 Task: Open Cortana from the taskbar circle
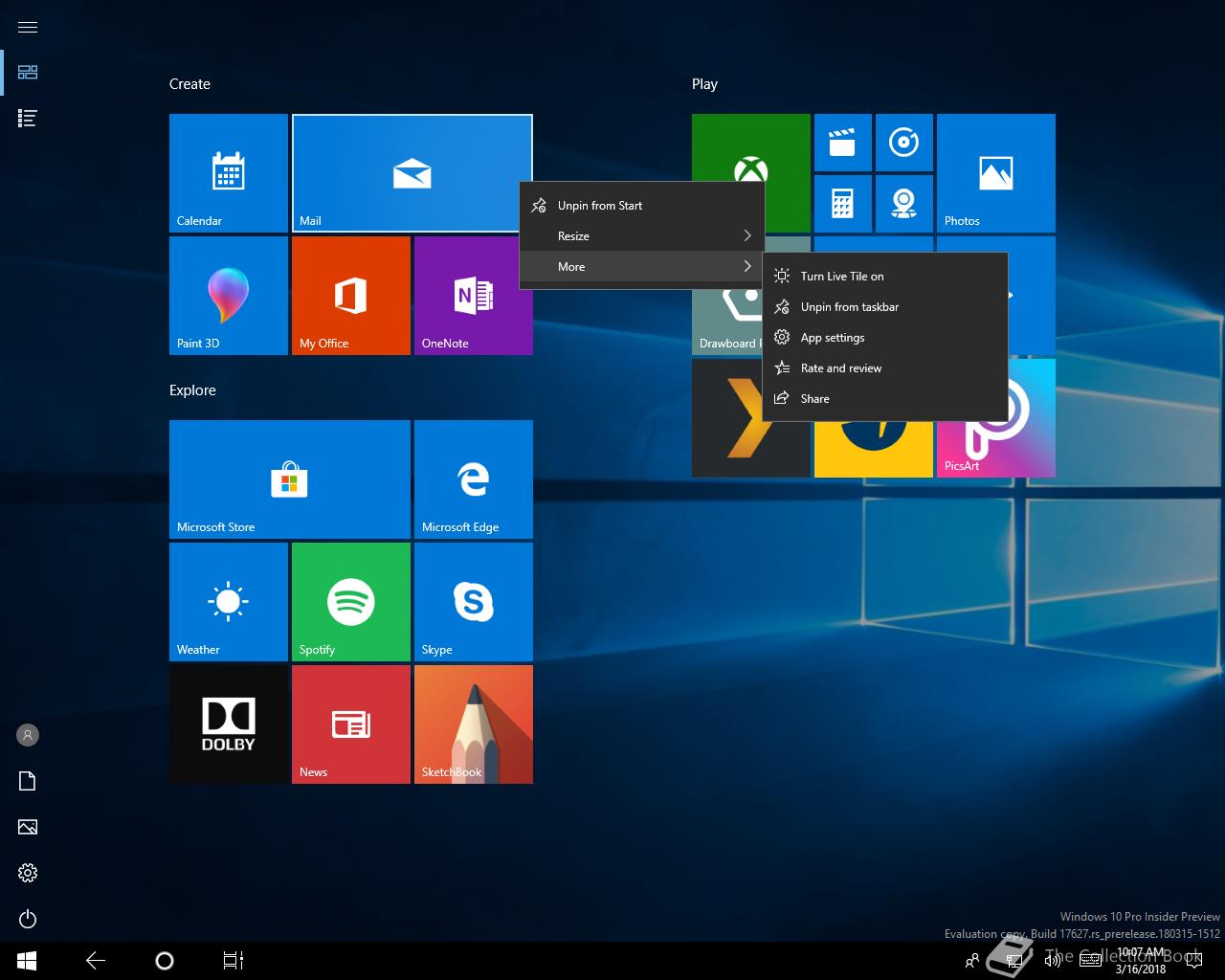pyautogui.click(x=165, y=961)
